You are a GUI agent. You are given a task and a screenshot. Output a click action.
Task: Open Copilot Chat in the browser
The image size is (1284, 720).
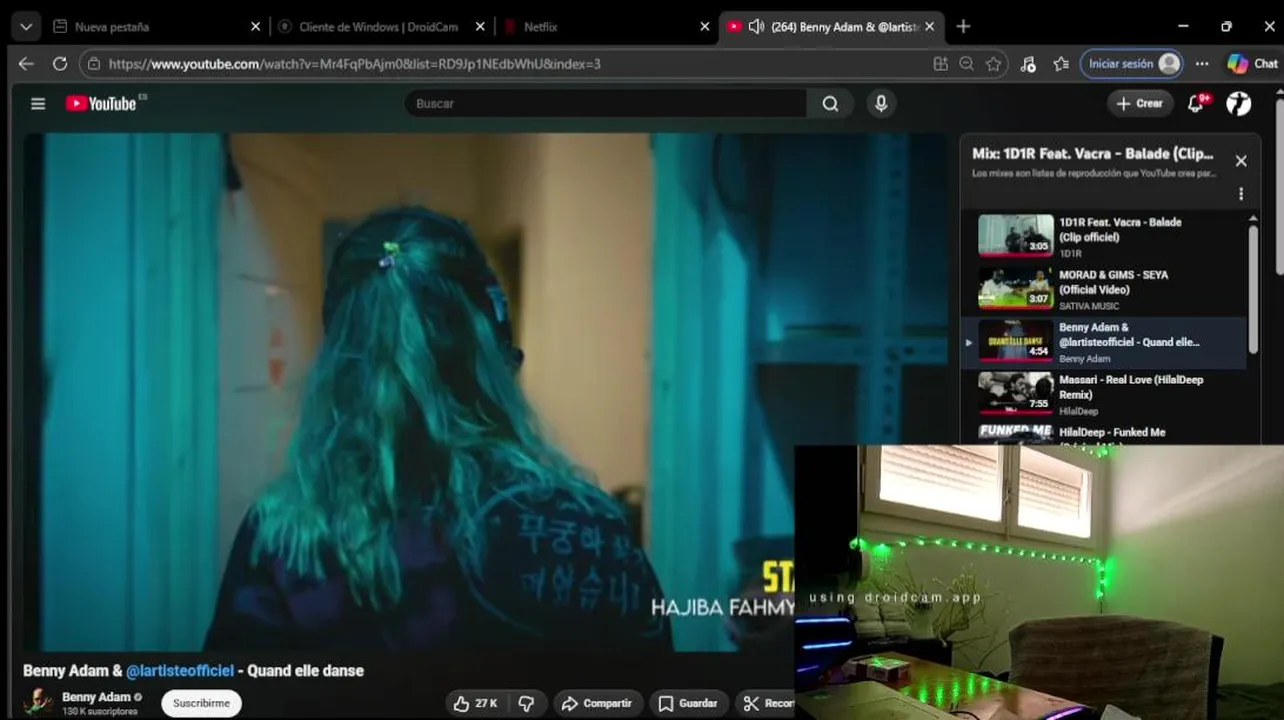[x=1252, y=63]
